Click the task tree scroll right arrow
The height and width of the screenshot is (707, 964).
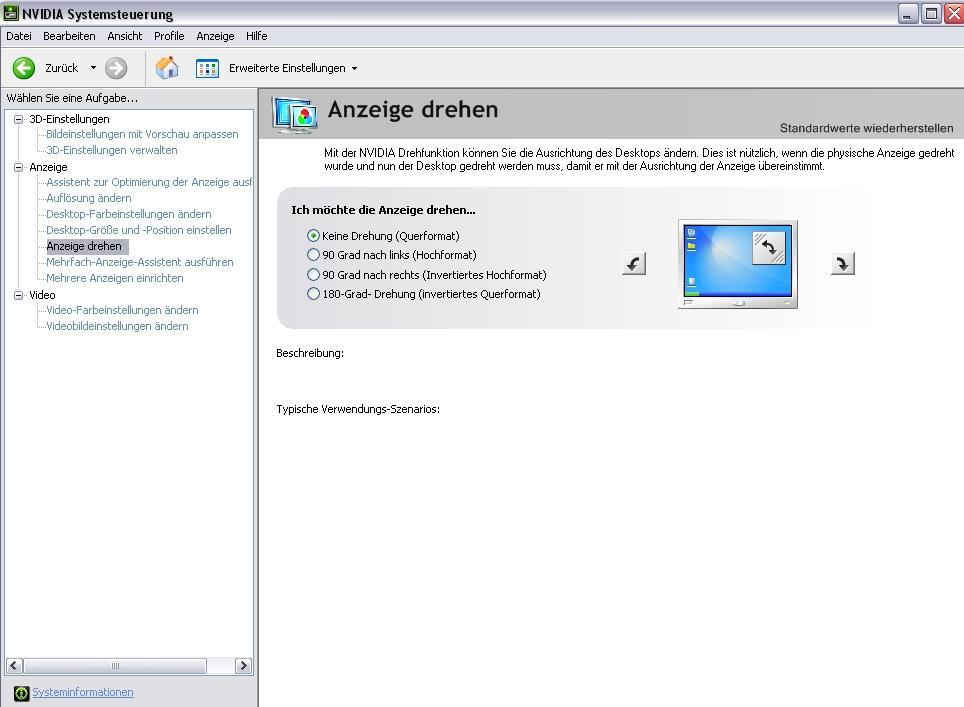pos(243,666)
